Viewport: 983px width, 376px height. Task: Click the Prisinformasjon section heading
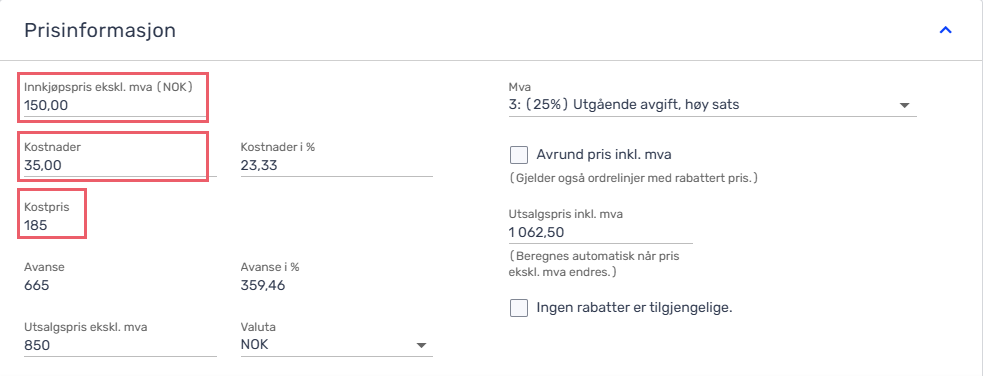coord(100,30)
